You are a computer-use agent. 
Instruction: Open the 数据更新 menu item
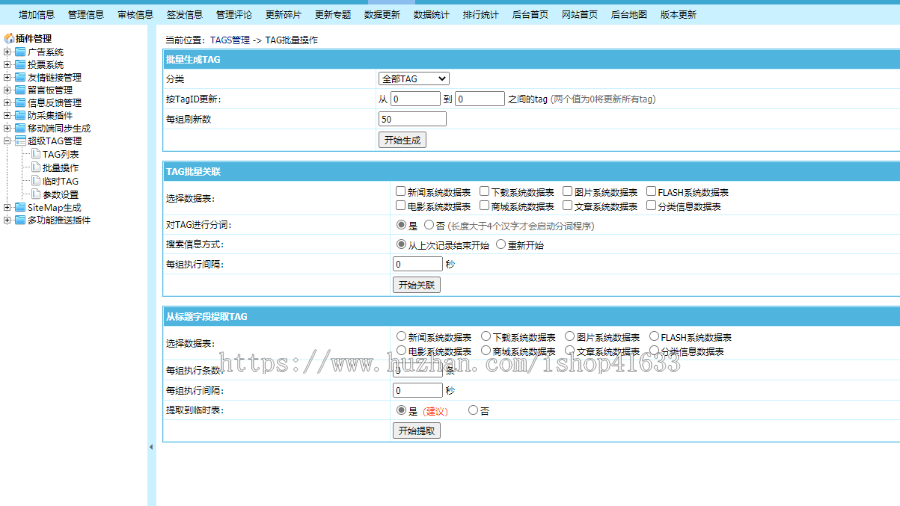382,15
